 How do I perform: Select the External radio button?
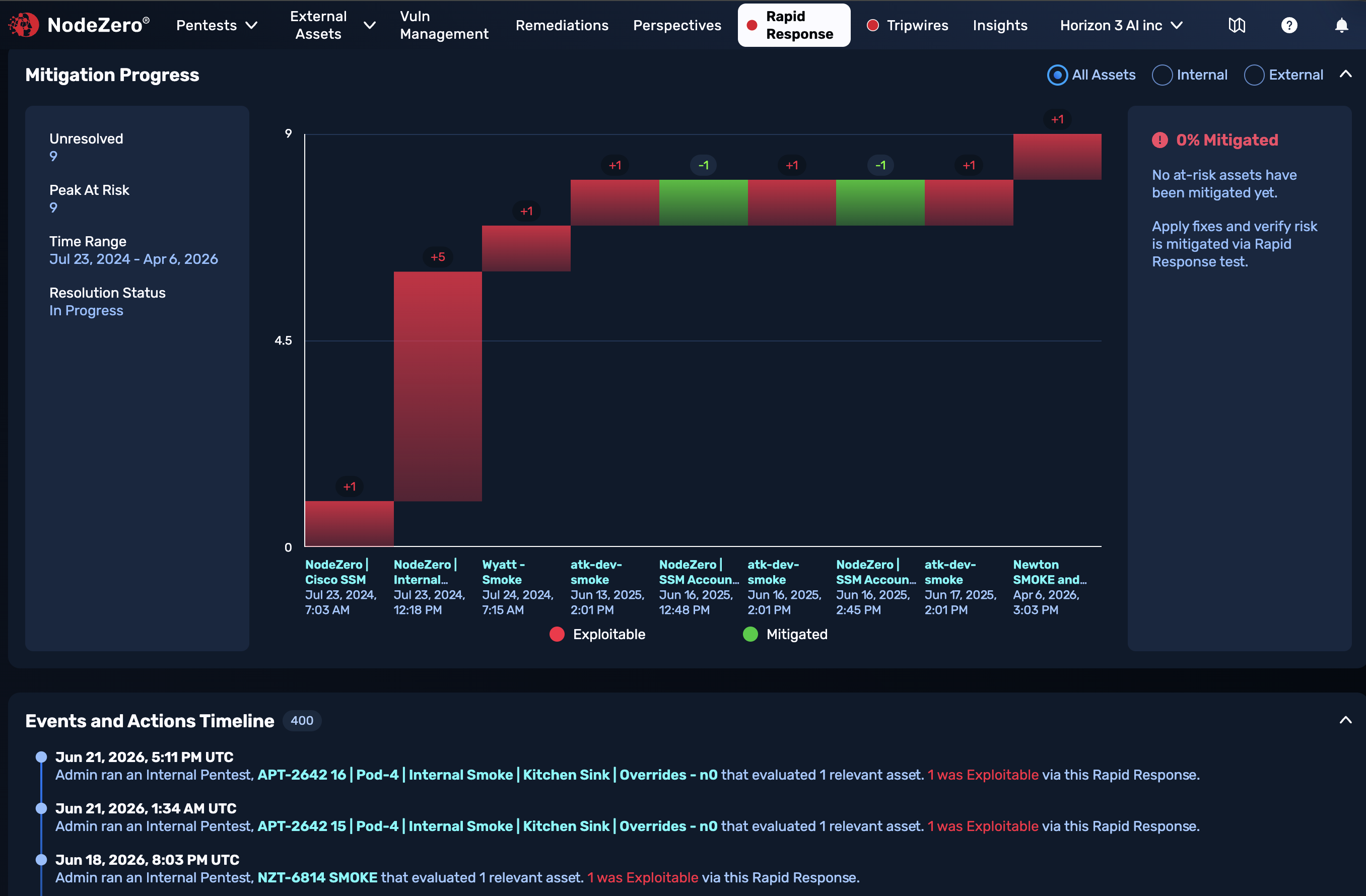click(1254, 75)
